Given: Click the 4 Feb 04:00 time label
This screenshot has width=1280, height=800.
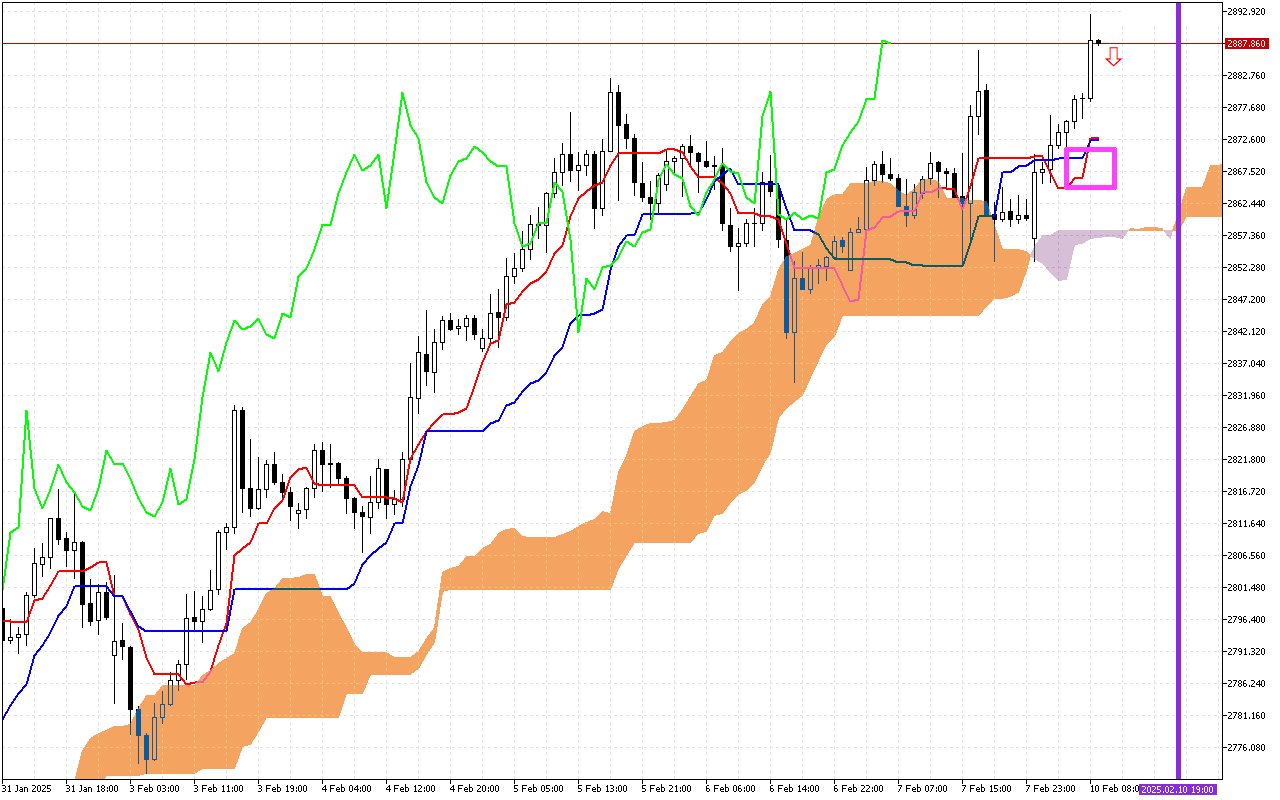Looking at the screenshot, I should 348,789.
